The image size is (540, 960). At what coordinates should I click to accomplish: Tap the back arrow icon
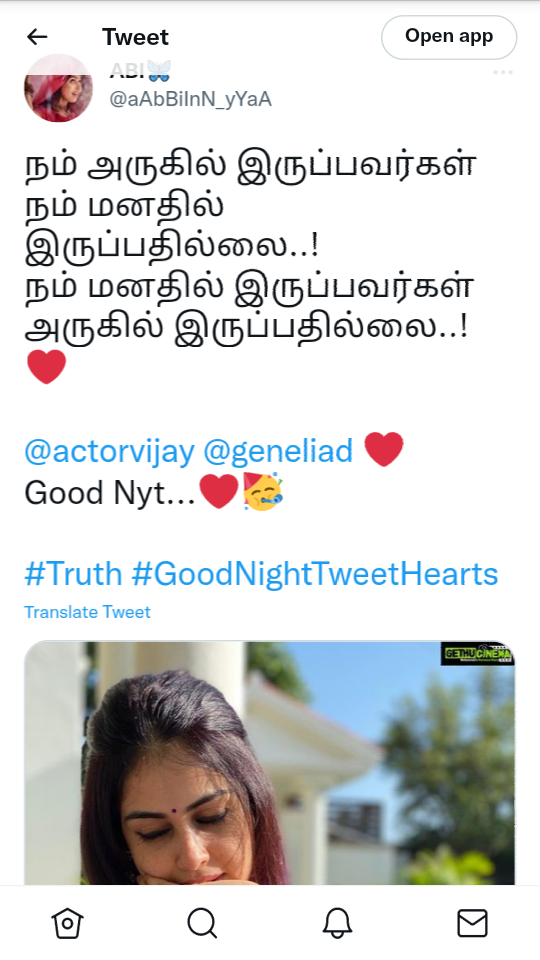37,37
